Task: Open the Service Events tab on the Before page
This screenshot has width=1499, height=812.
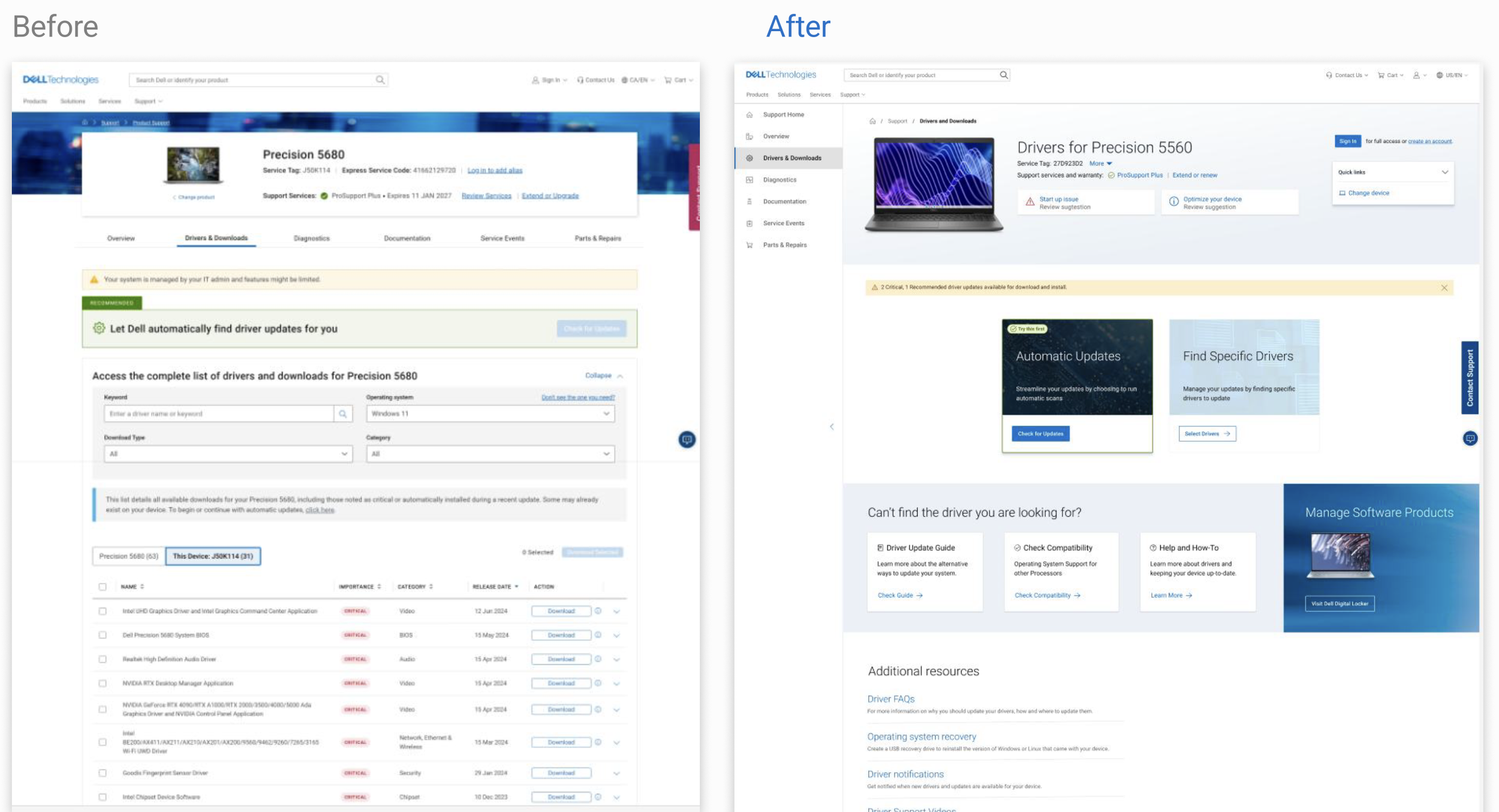Action: (502, 239)
